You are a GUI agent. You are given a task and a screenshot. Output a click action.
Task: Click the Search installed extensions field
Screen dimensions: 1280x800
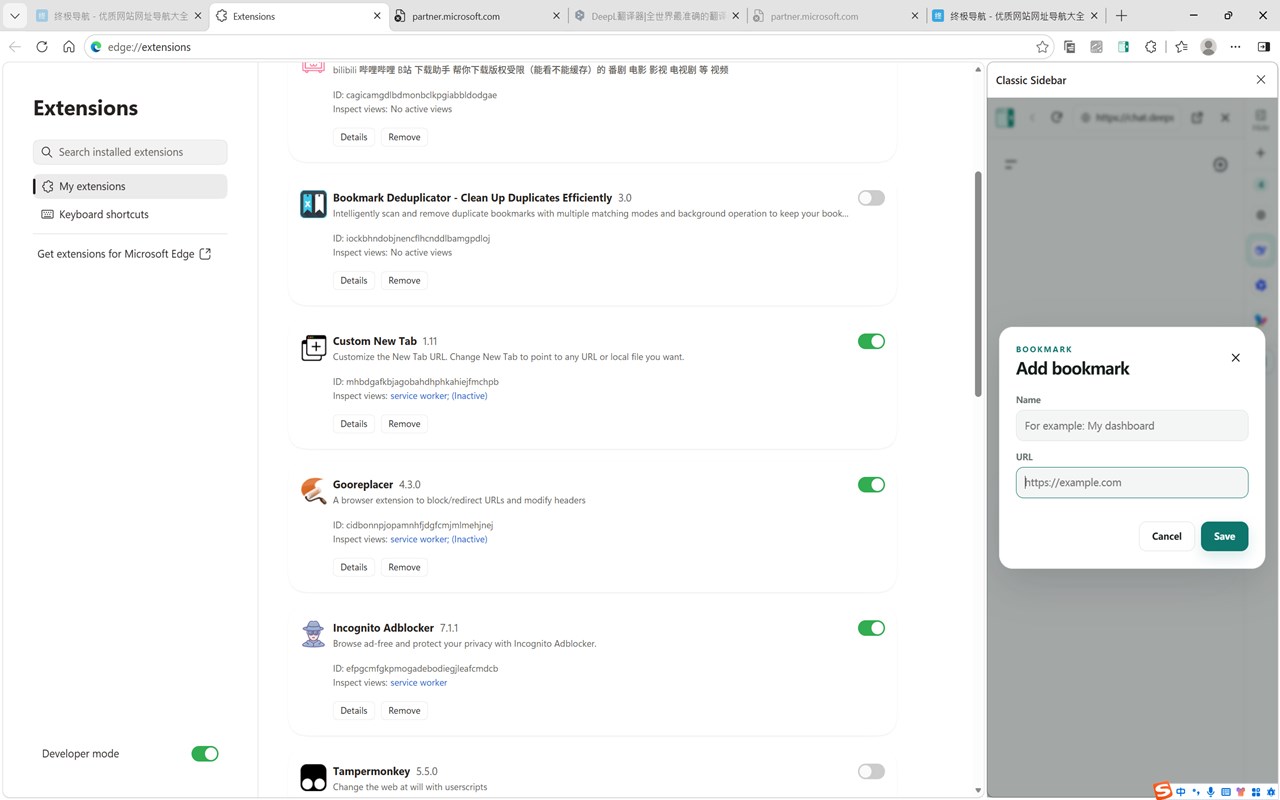pyautogui.click(x=130, y=152)
